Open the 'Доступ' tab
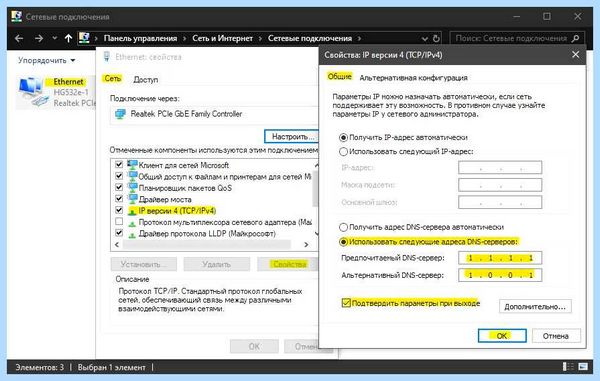 coord(145,80)
